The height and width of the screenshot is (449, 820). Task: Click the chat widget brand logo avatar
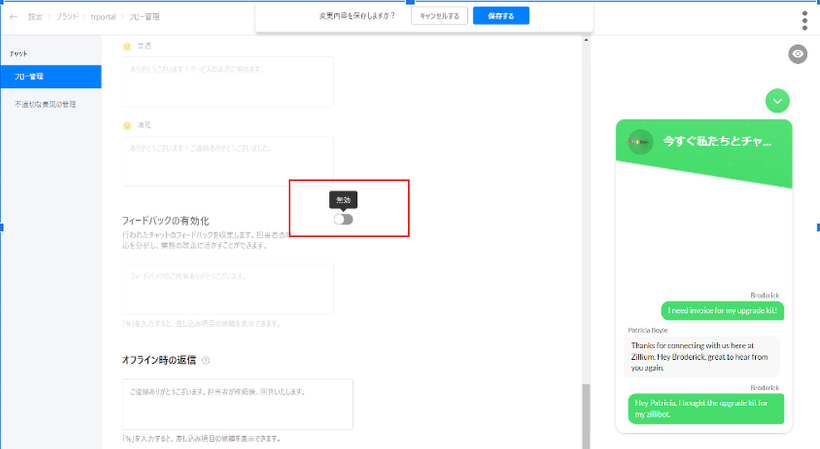tap(639, 142)
